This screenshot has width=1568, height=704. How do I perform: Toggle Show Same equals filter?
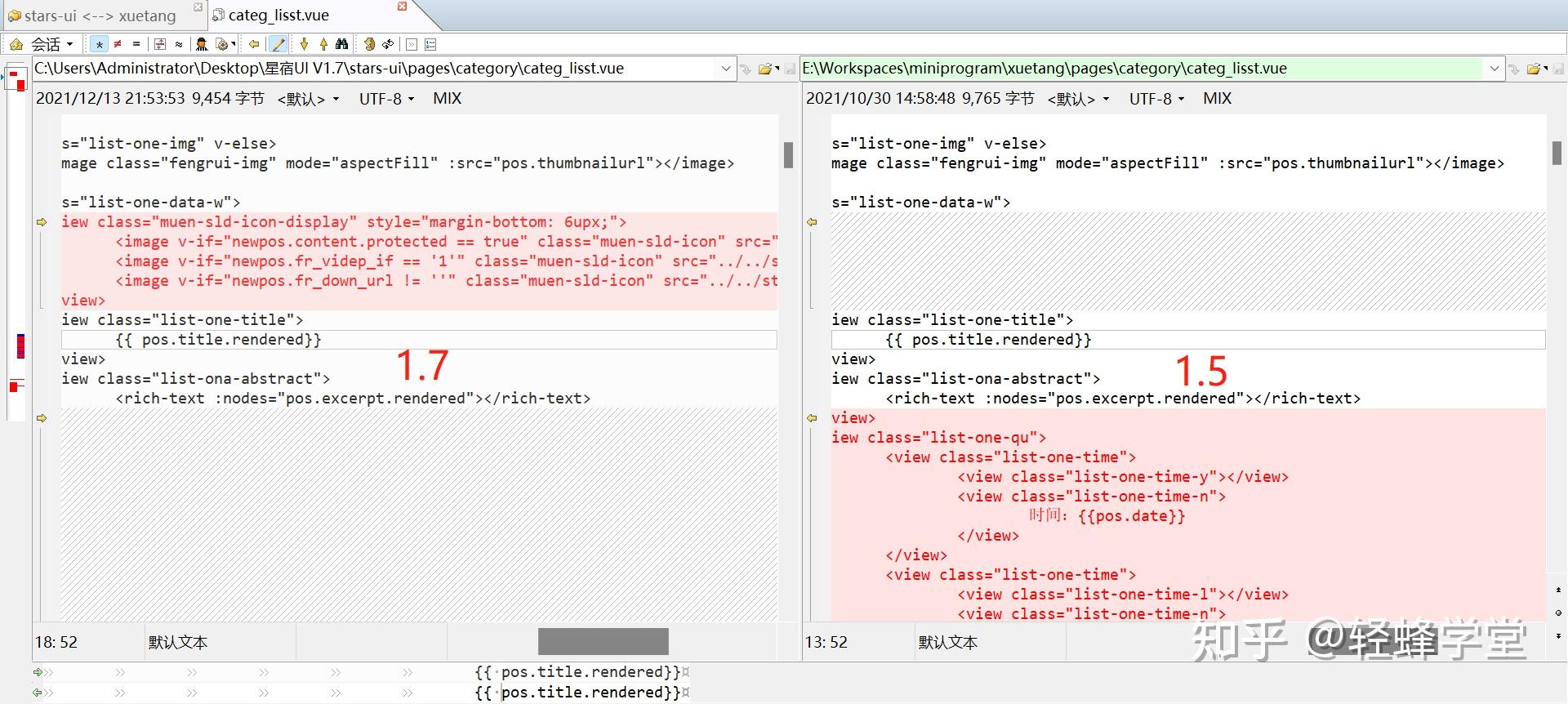(136, 44)
